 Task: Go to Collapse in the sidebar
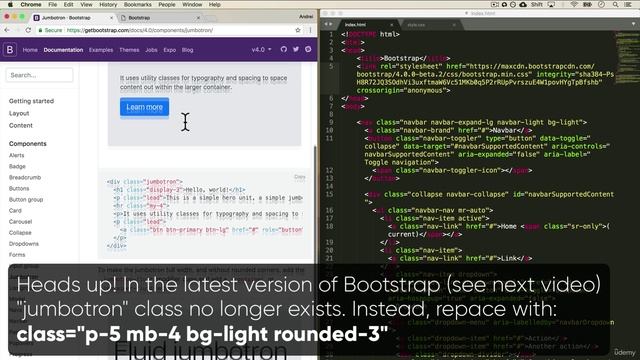click(x=20, y=232)
